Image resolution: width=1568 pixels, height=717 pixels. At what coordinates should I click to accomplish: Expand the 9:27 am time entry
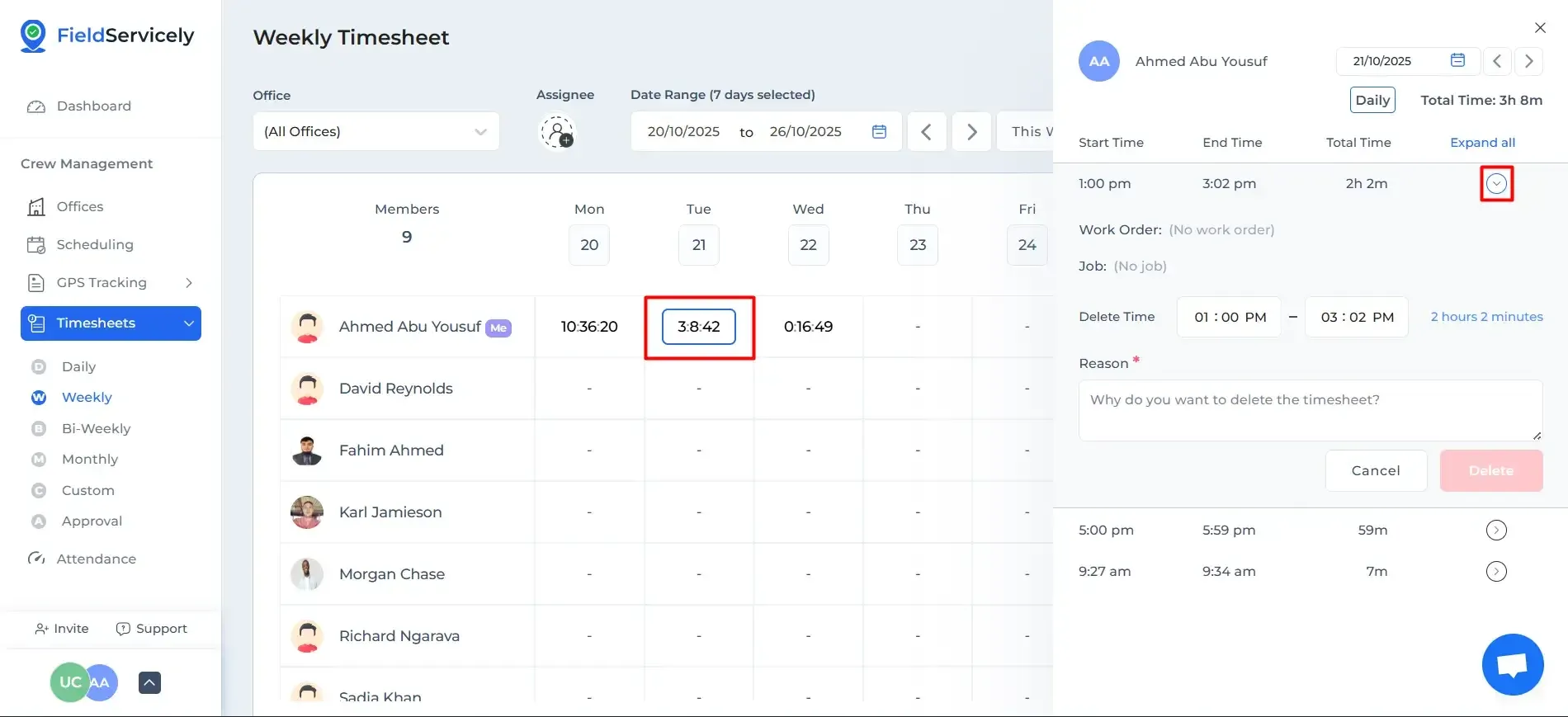coord(1495,572)
